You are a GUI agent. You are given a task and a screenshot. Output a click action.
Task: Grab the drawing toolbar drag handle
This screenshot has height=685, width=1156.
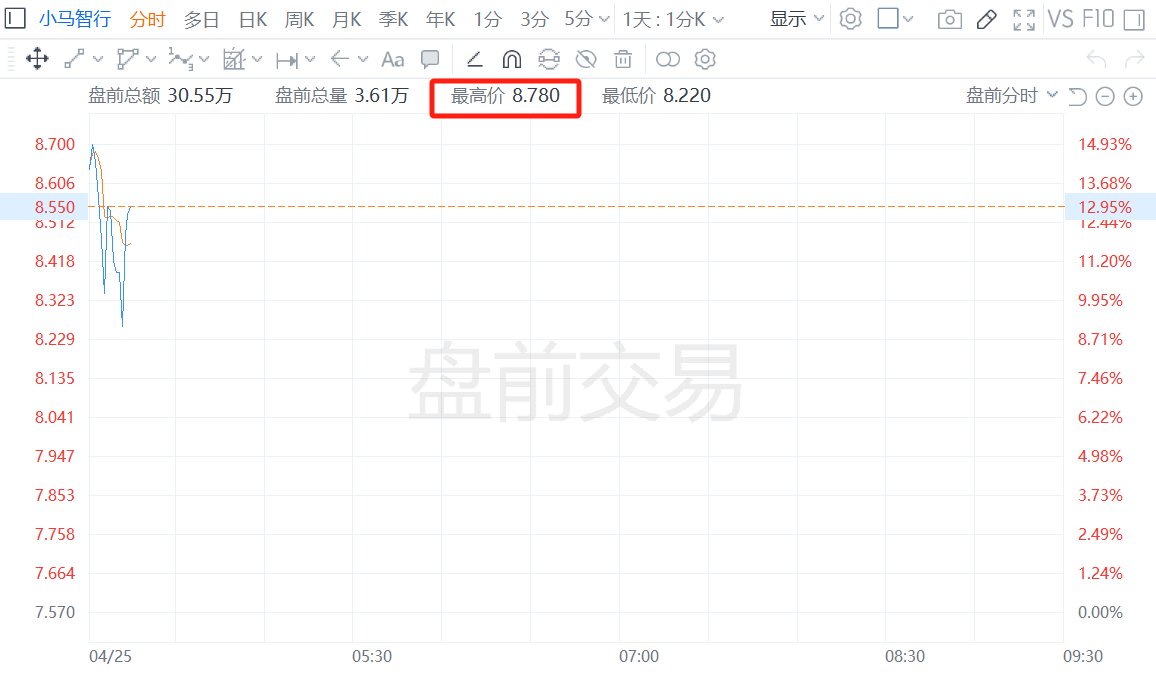[x=10, y=59]
